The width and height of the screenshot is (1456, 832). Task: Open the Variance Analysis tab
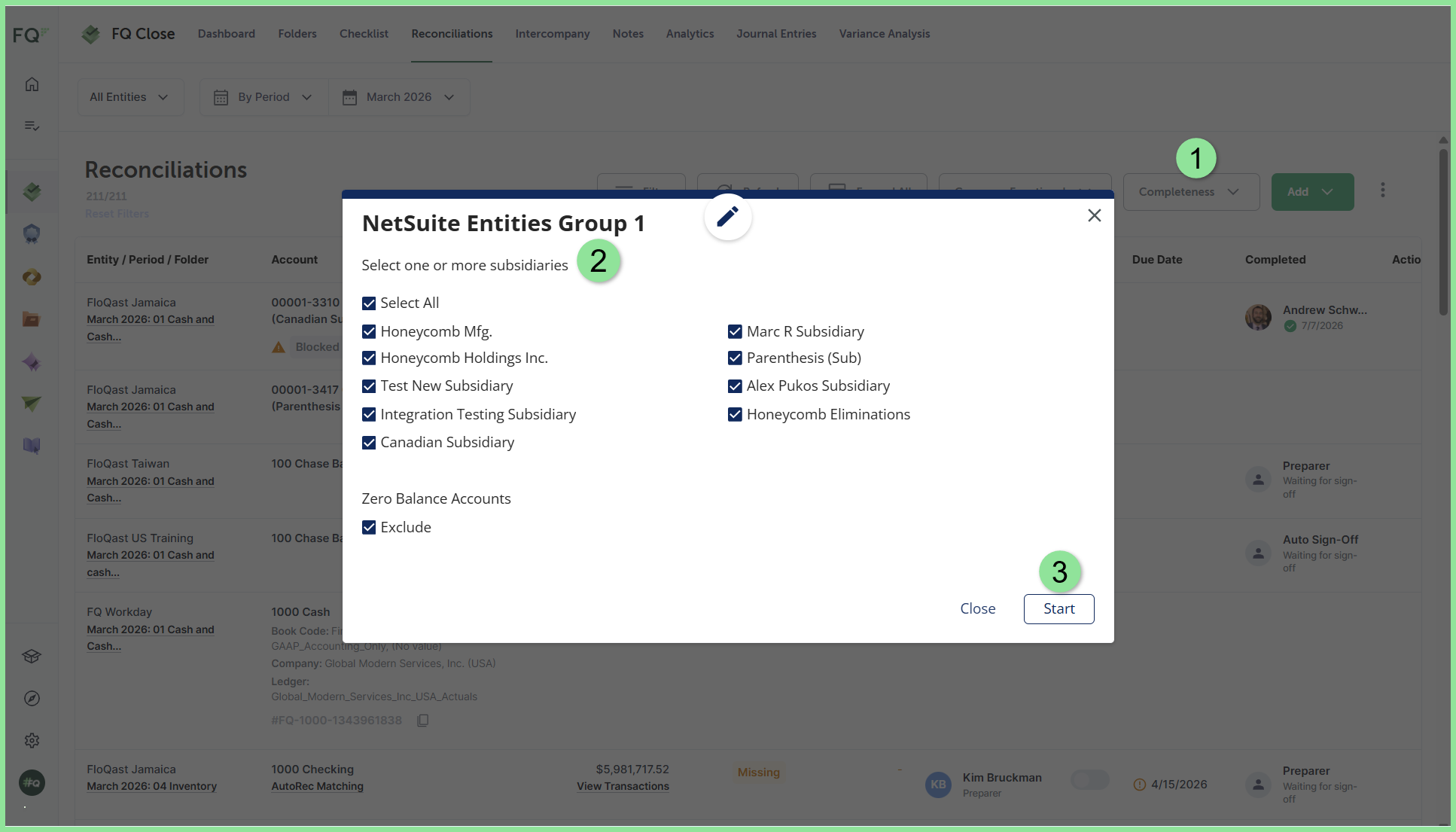click(x=885, y=34)
